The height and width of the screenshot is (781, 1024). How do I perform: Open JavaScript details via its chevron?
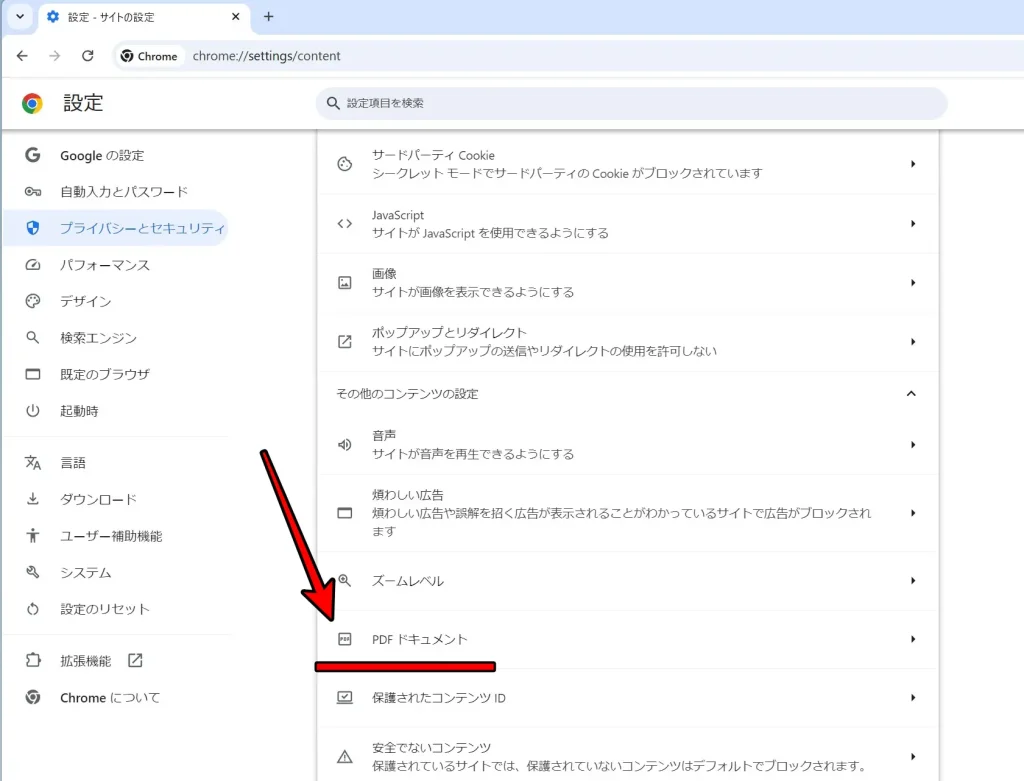911,223
